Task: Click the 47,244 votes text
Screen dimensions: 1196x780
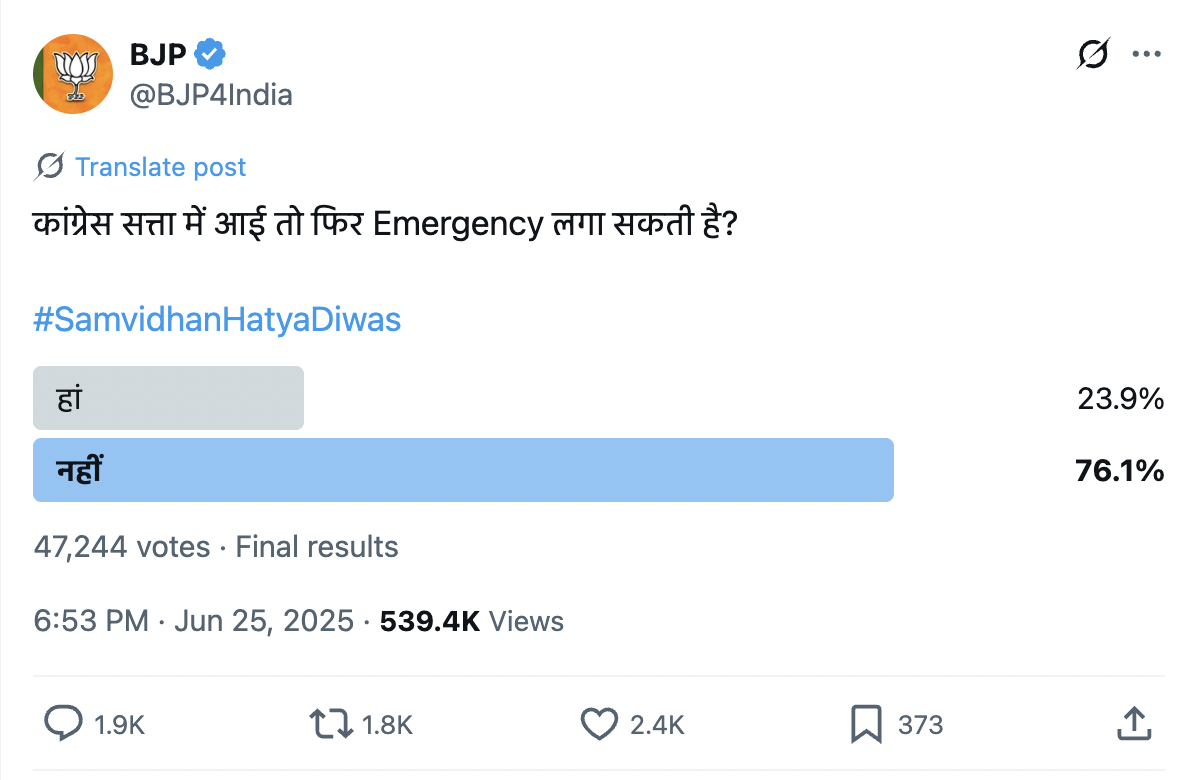Action: 122,547
